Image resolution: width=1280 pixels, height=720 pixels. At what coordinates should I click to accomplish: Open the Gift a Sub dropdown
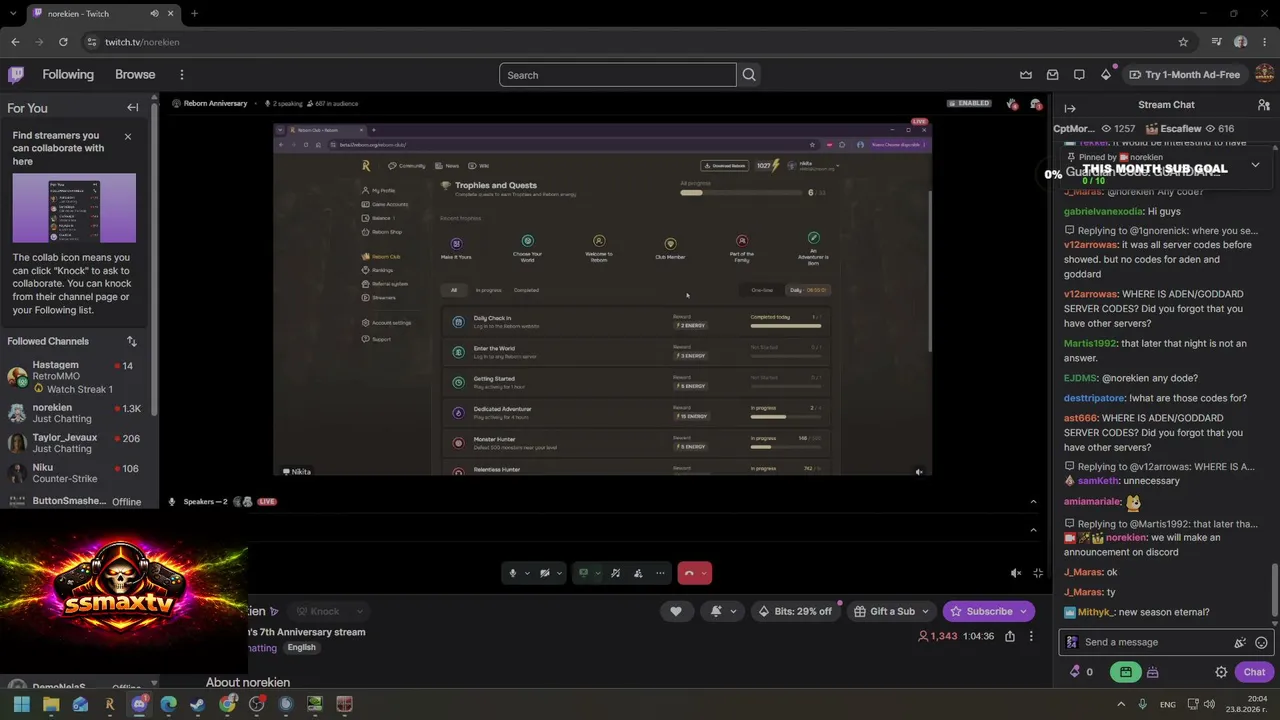click(x=892, y=611)
